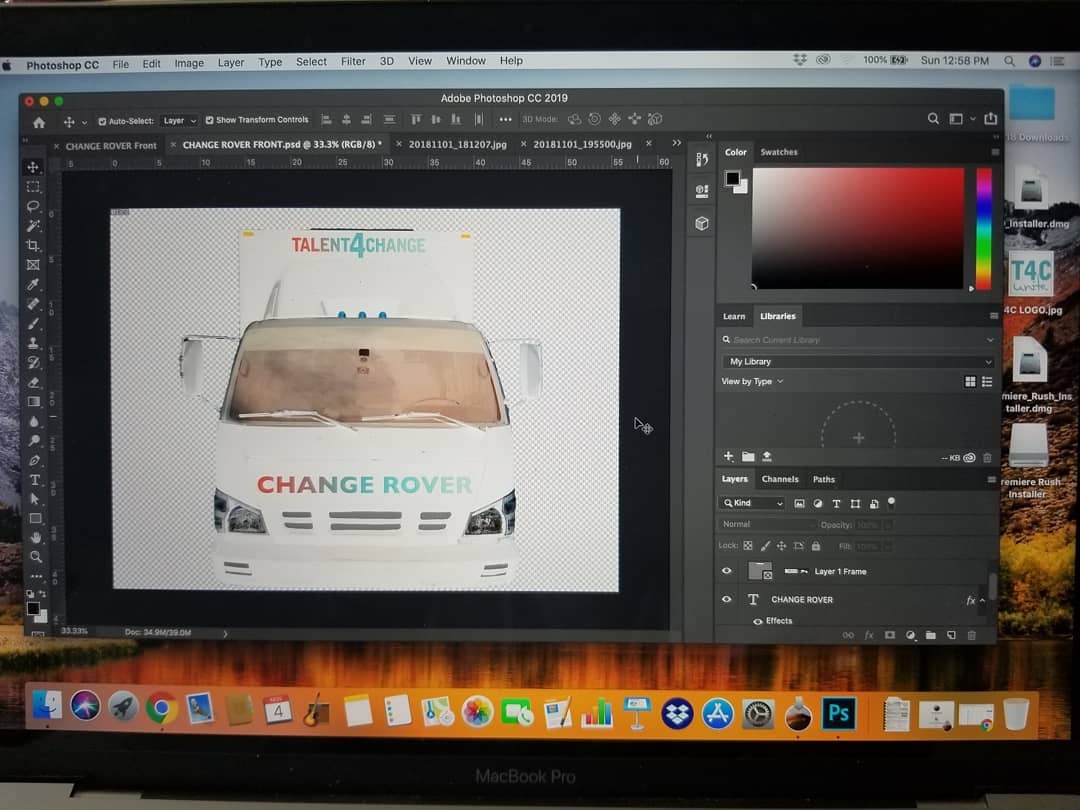Select the Gradient tool
The width and height of the screenshot is (1080, 810).
click(x=33, y=402)
